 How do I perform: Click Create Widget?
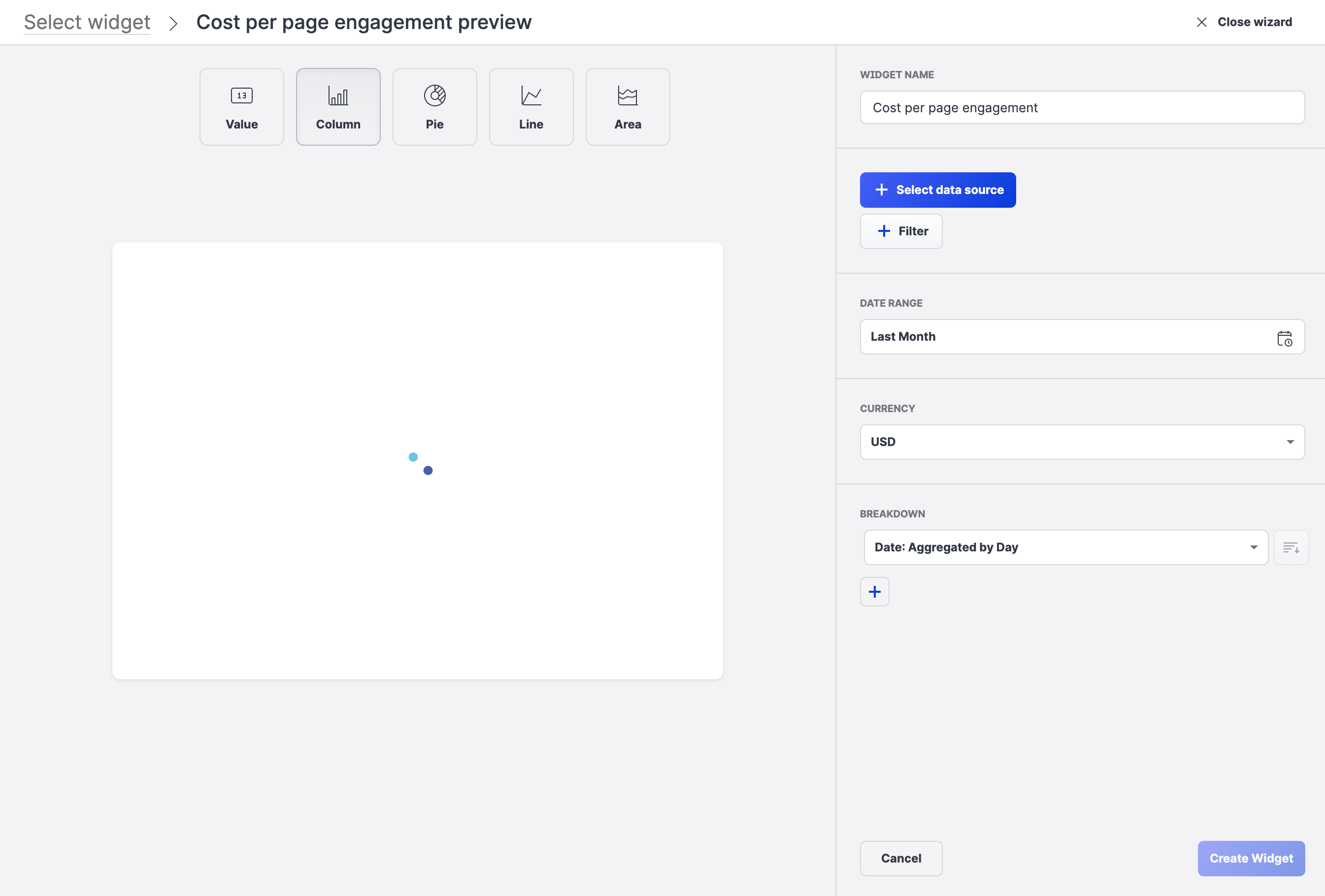(1251, 859)
